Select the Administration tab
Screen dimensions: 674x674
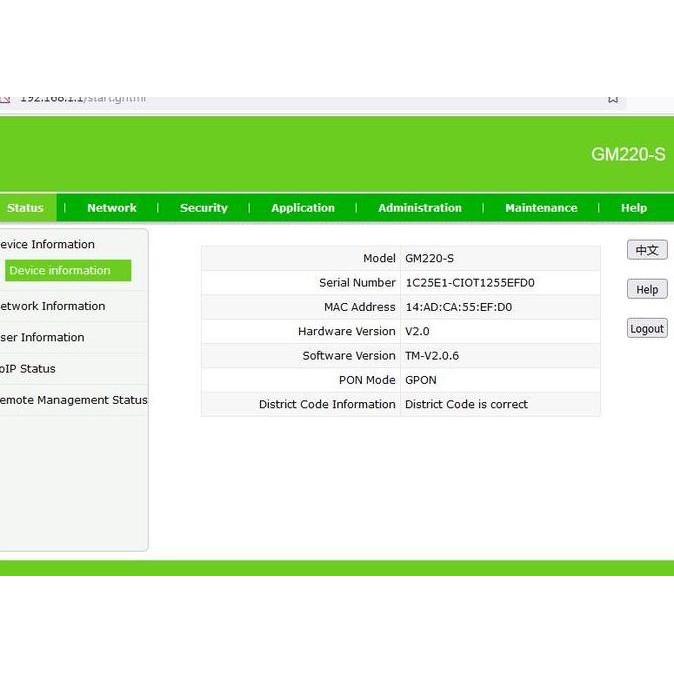tap(420, 208)
